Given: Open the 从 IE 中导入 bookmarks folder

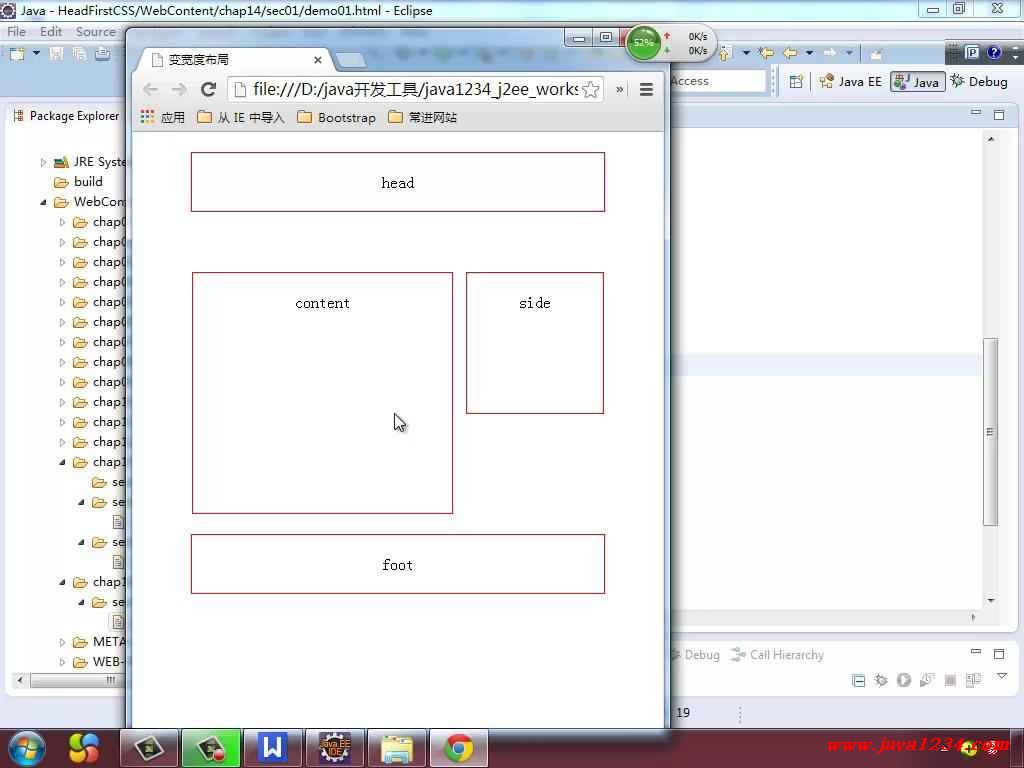Looking at the screenshot, I should (x=241, y=118).
